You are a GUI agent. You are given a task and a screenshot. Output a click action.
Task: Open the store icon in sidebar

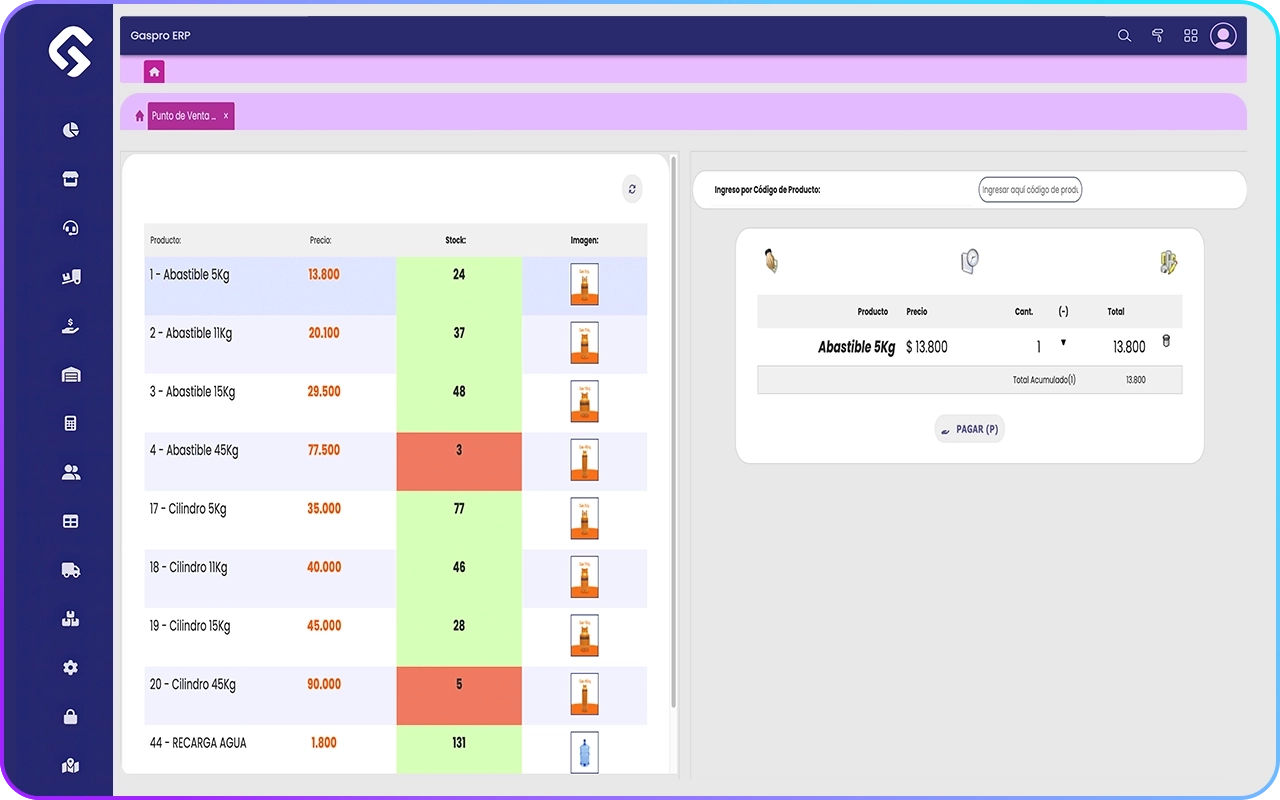[x=70, y=179]
